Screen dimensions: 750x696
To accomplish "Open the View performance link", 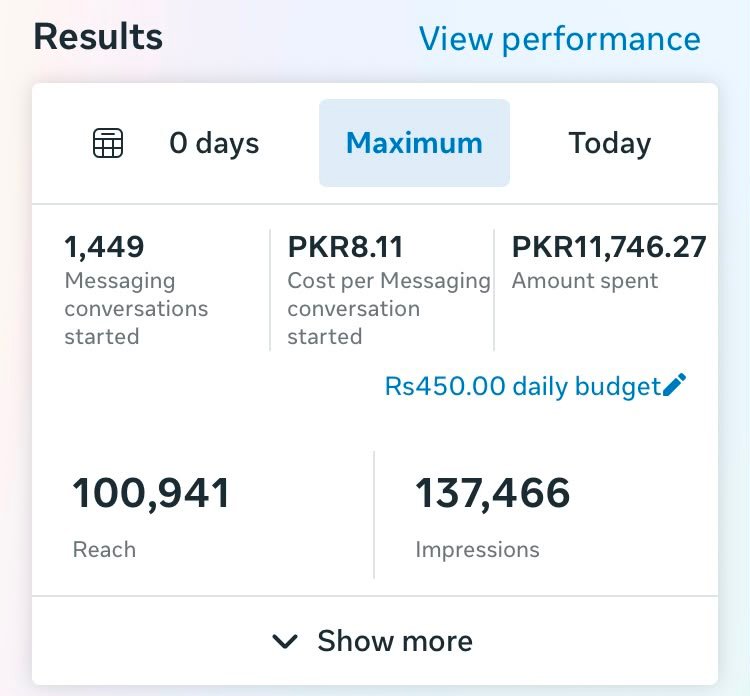I will point(560,38).
